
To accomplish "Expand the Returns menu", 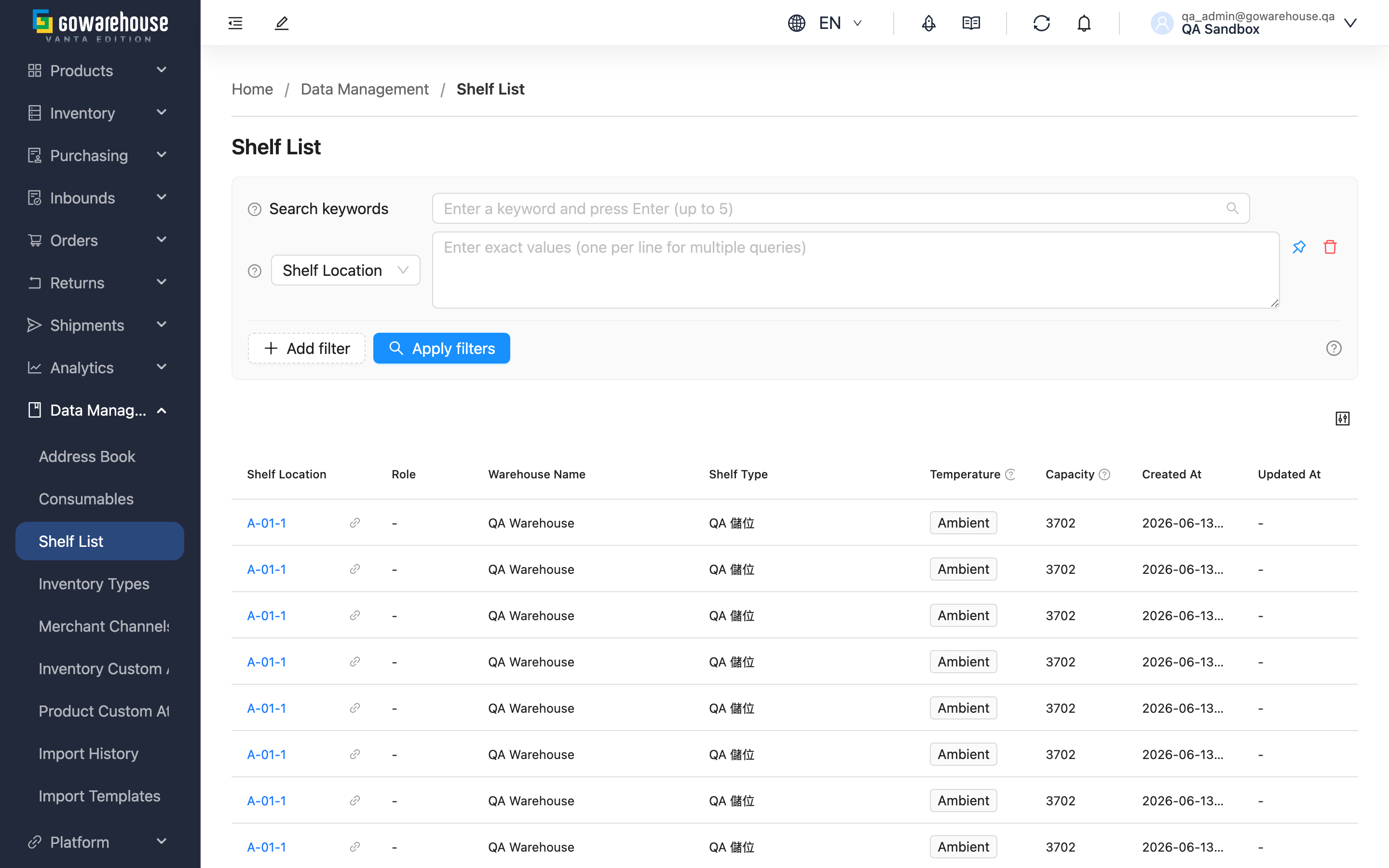I will pos(100,283).
